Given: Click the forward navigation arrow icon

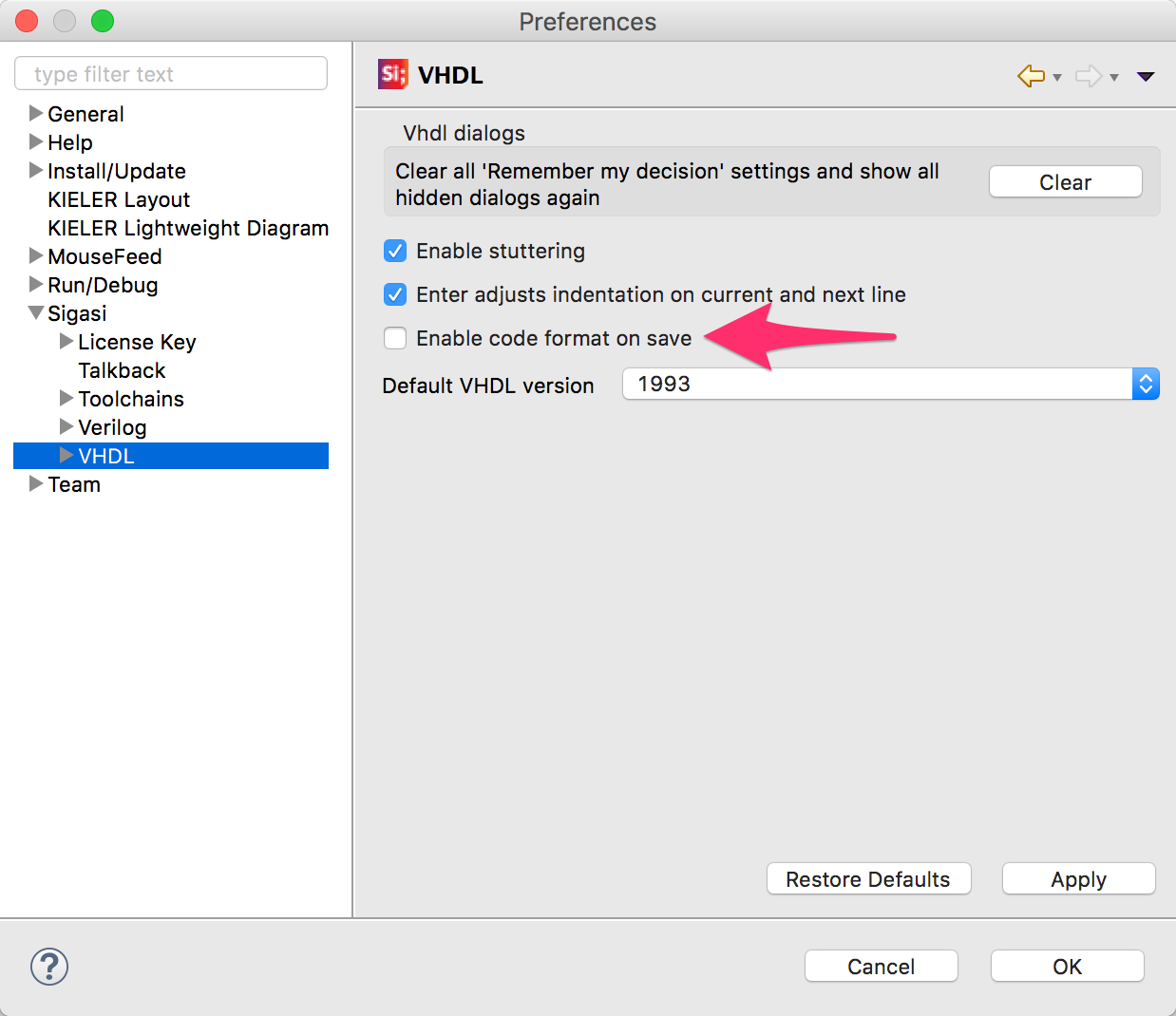Looking at the screenshot, I should tap(1089, 76).
